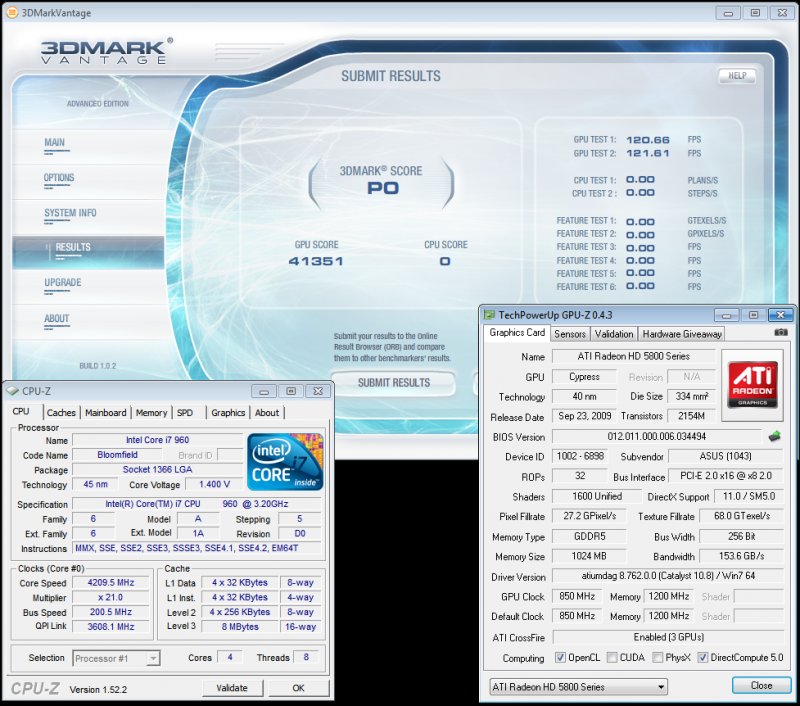800x706 pixels.
Task: Select the Memory tab in CPU-Z
Action: click(x=152, y=413)
